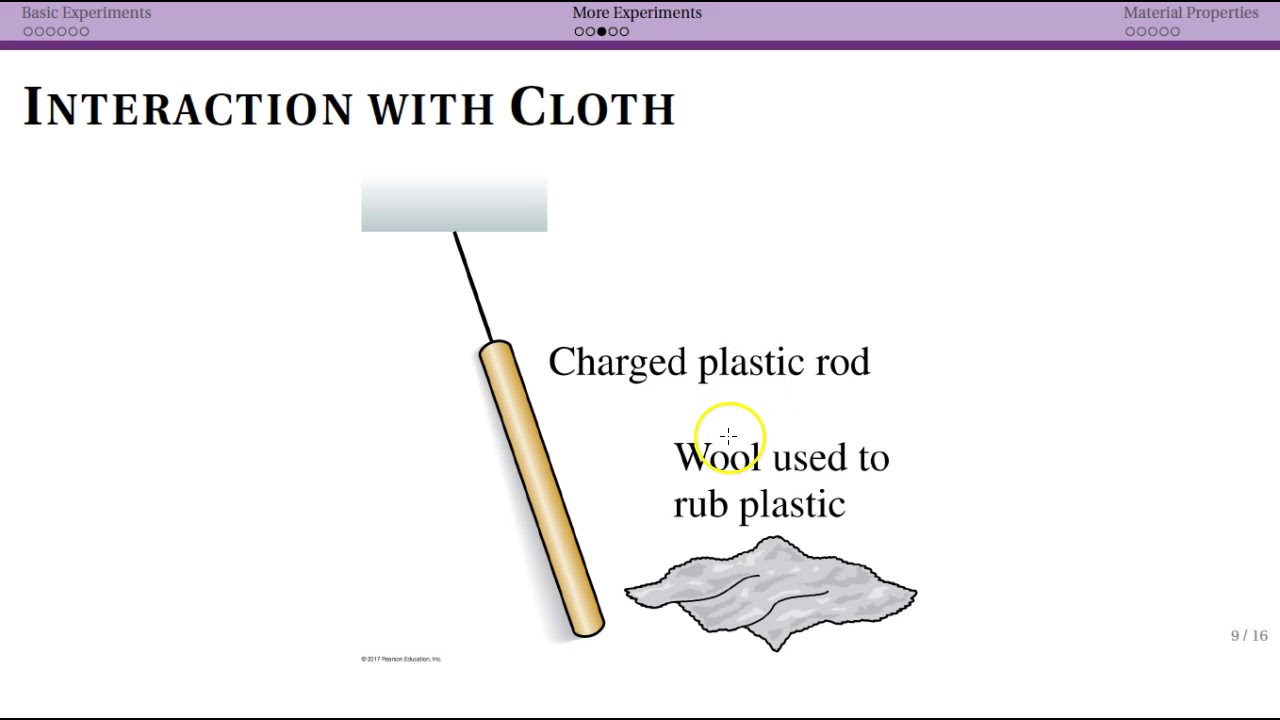
Task: Click the gray wool cloth illustration
Action: (770, 594)
